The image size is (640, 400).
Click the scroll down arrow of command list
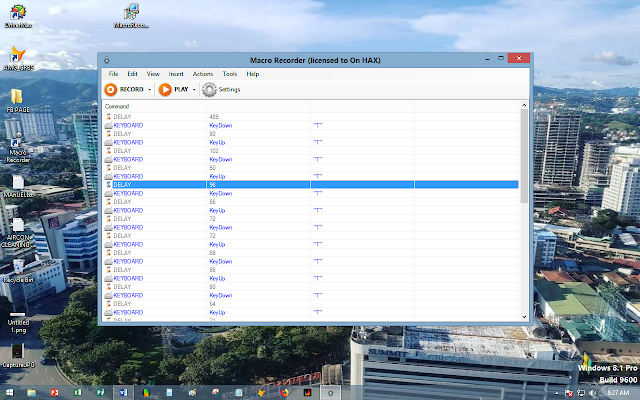pos(524,317)
